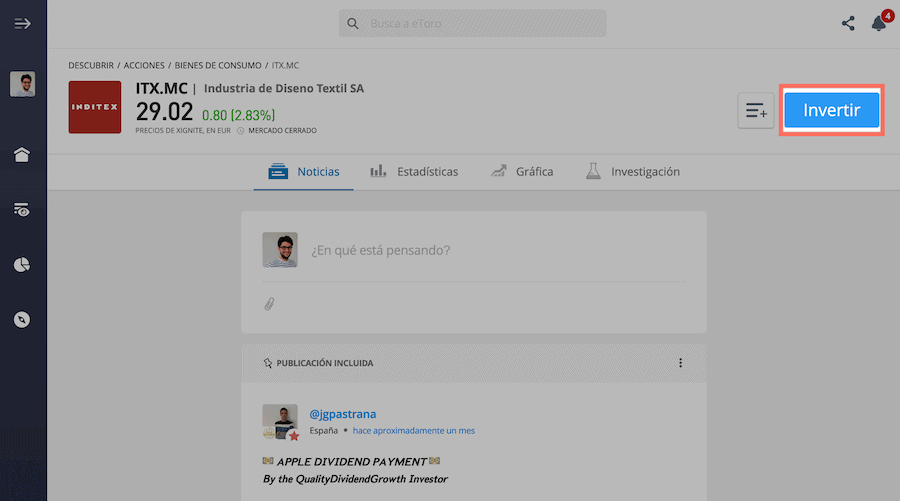
Task: Switch to the Investigación tab
Action: [x=633, y=172]
